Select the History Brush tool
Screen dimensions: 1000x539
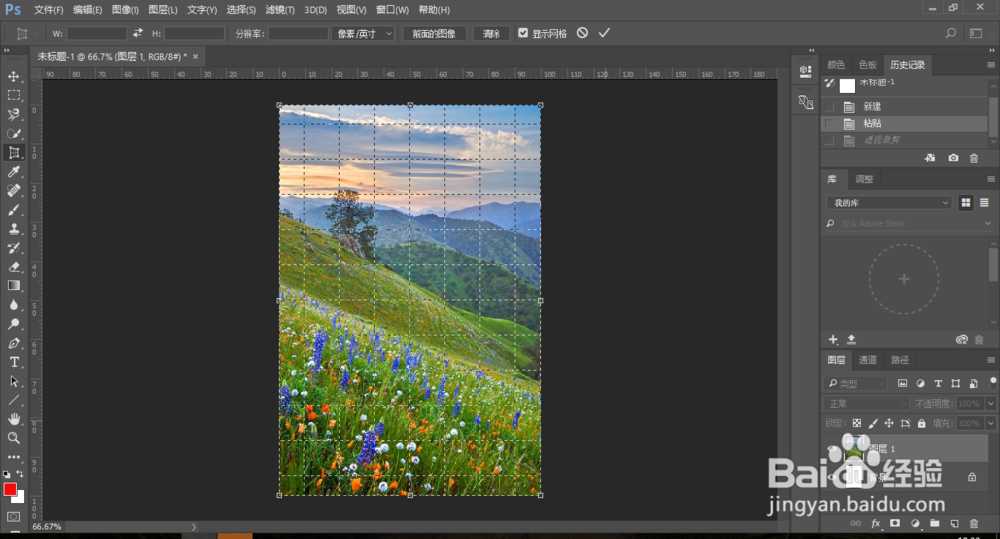tap(13, 248)
